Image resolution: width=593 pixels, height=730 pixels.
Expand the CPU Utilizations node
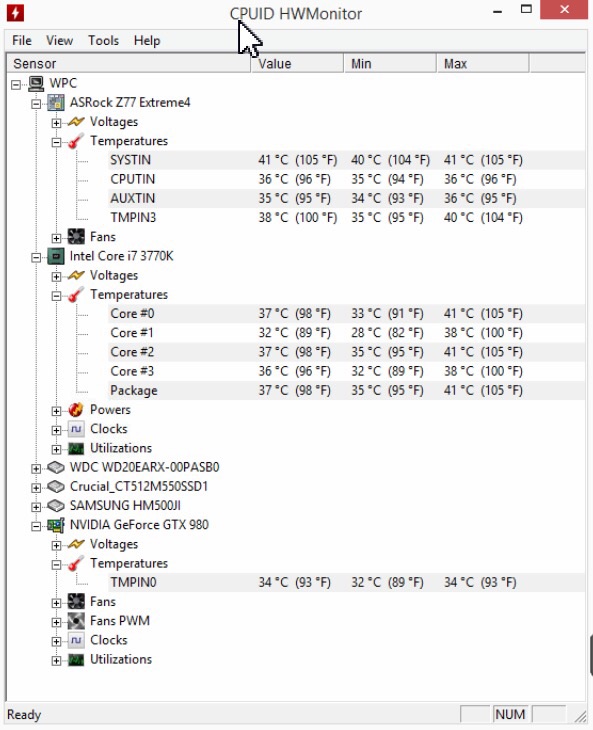pos(56,449)
